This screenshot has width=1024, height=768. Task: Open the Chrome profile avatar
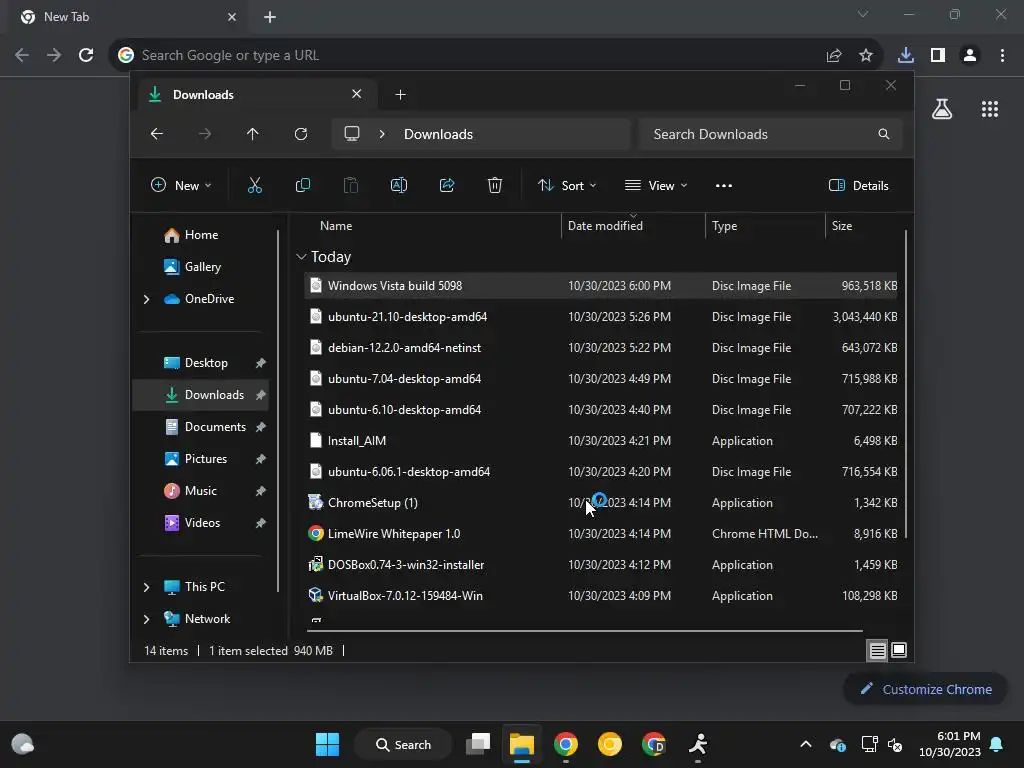click(970, 56)
